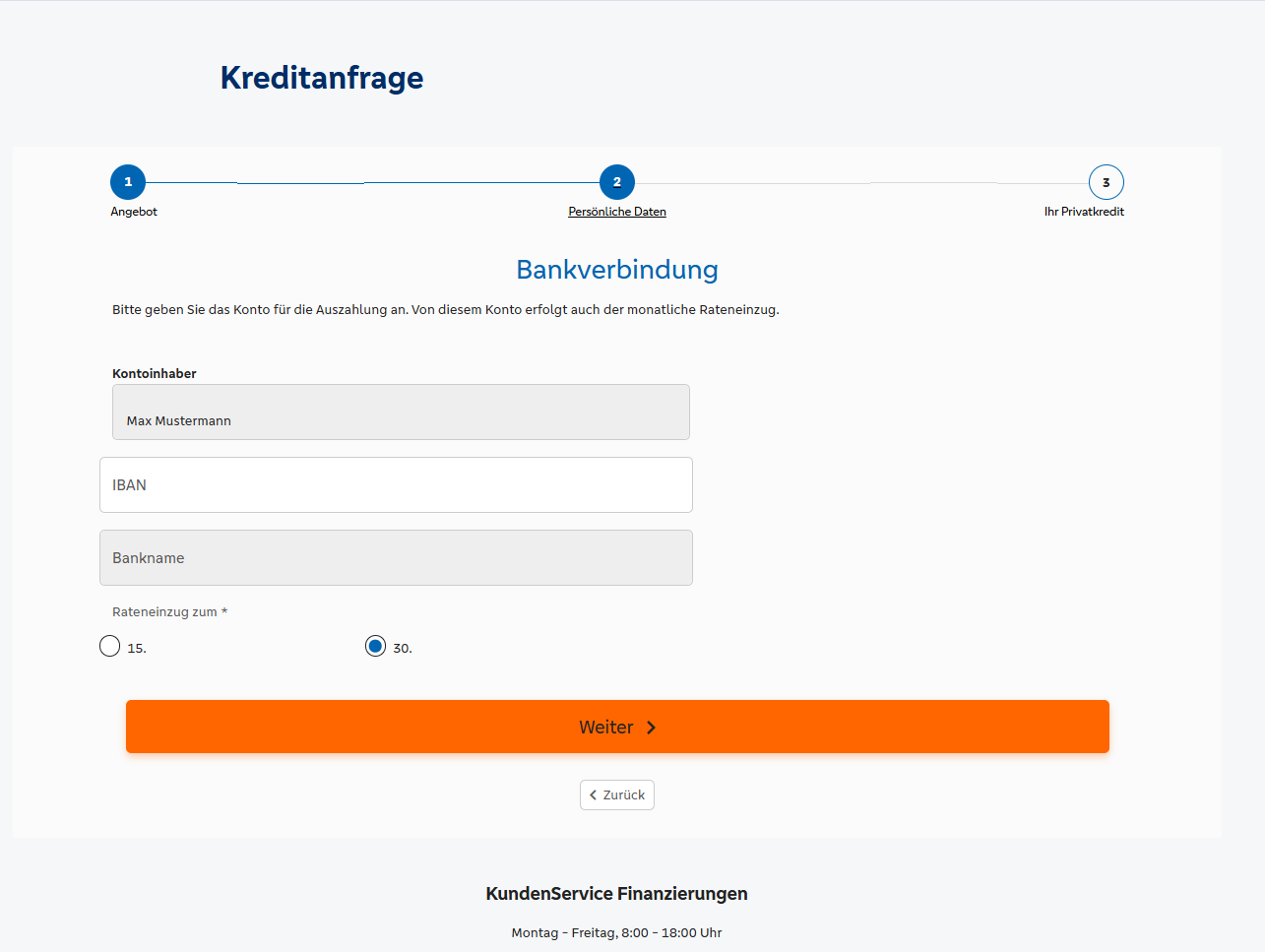Open the Persönliche Daten step link
Screen dimensions: 1265x952
(x=617, y=212)
